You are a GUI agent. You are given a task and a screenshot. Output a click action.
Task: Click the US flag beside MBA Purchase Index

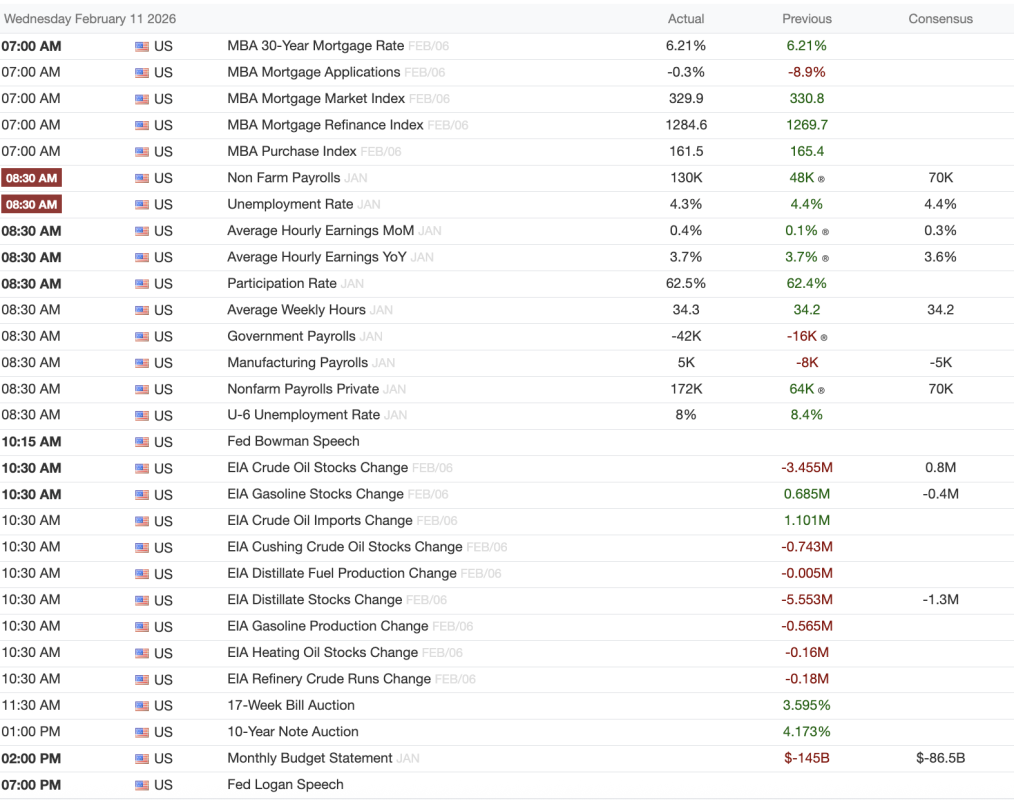click(x=142, y=152)
